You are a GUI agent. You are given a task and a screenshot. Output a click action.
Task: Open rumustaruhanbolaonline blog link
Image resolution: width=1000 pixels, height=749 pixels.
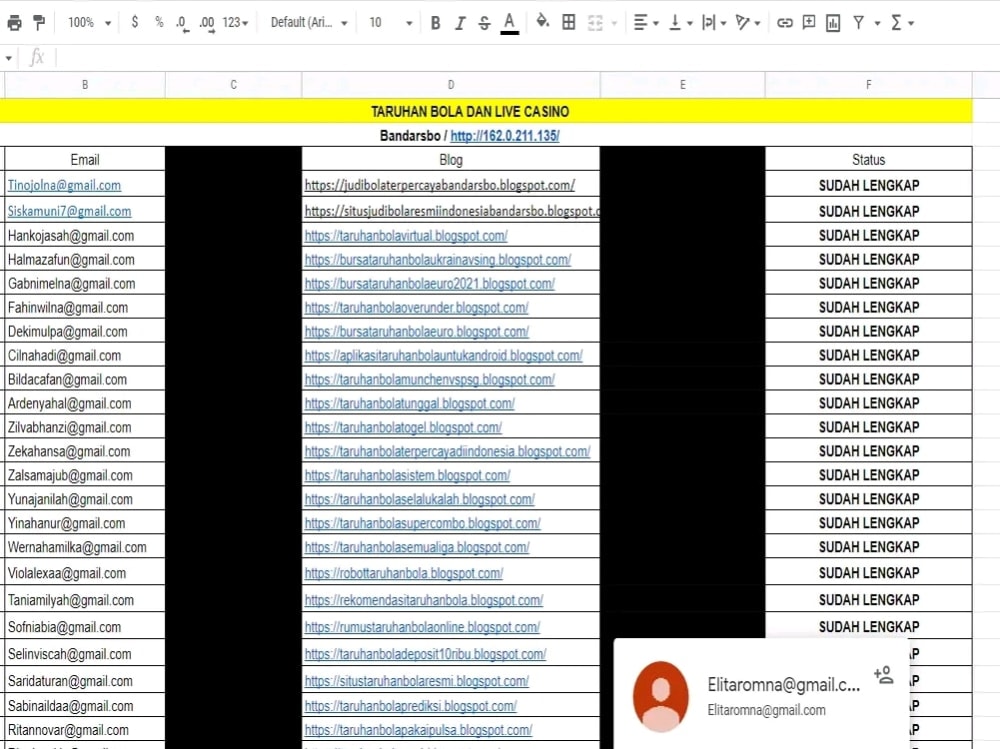(422, 627)
